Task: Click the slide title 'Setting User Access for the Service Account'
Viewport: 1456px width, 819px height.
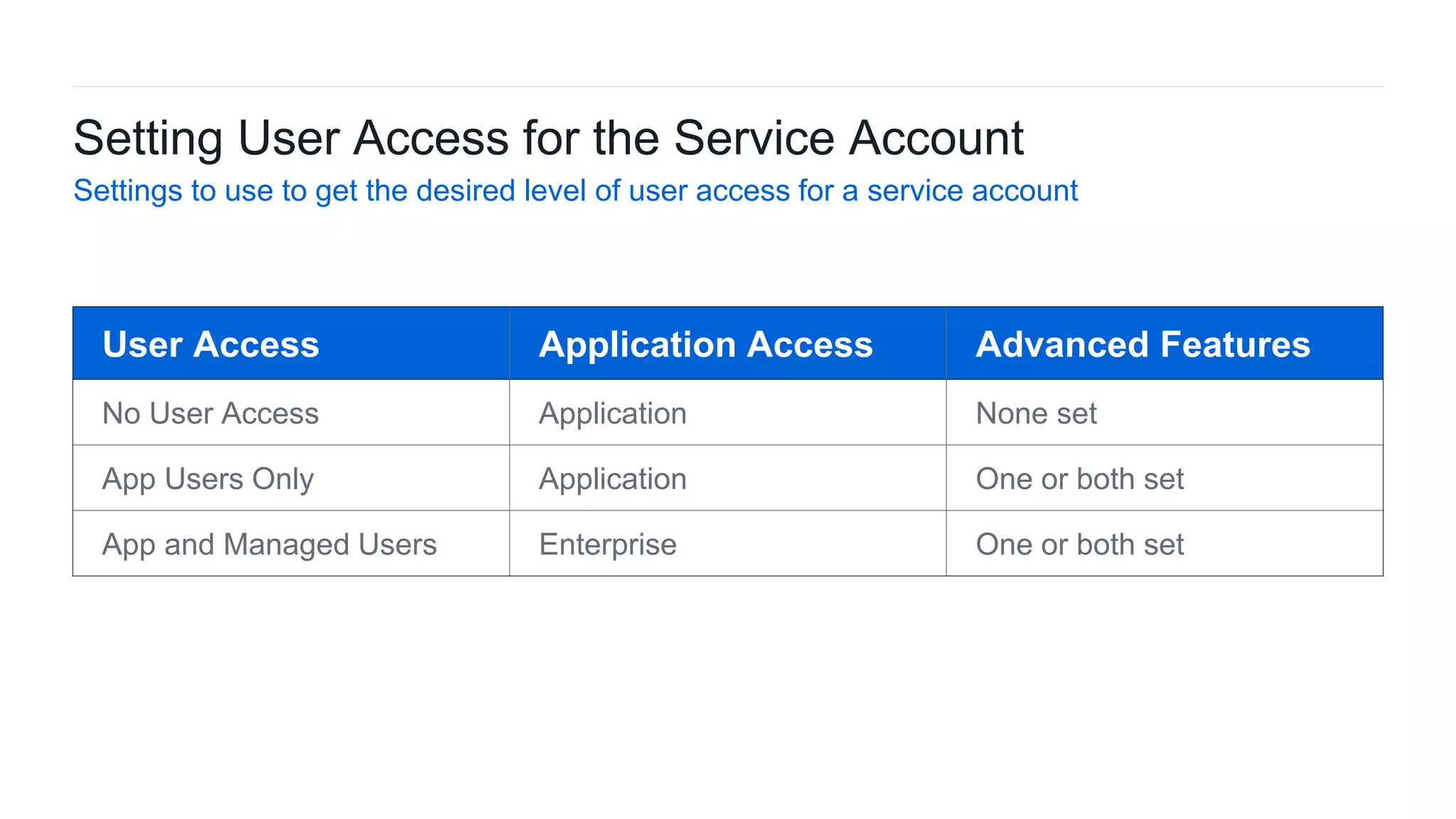Action: click(x=548, y=138)
